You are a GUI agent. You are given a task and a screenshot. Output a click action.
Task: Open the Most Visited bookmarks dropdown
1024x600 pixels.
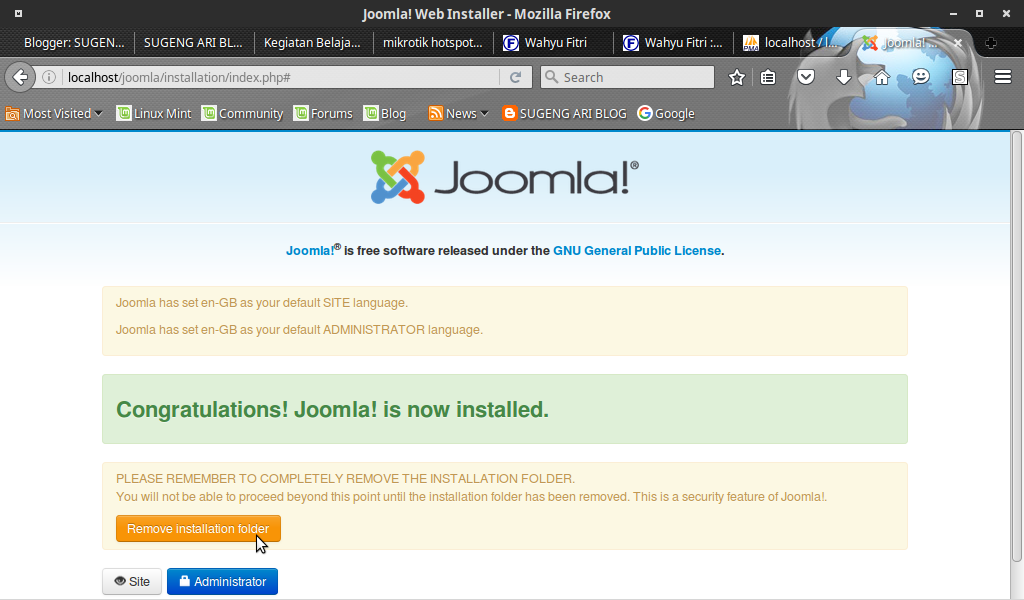point(55,114)
